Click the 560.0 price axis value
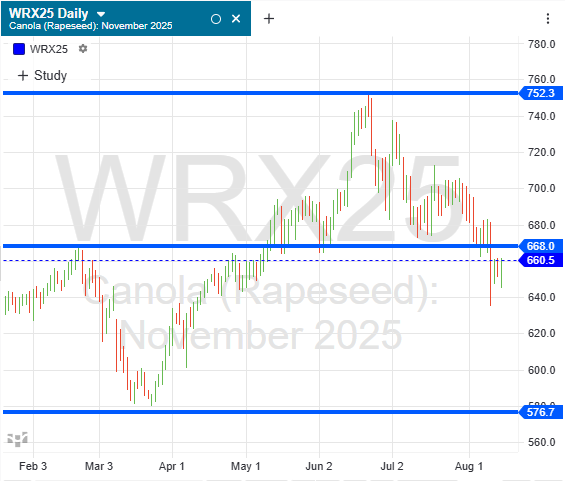 tap(542, 442)
